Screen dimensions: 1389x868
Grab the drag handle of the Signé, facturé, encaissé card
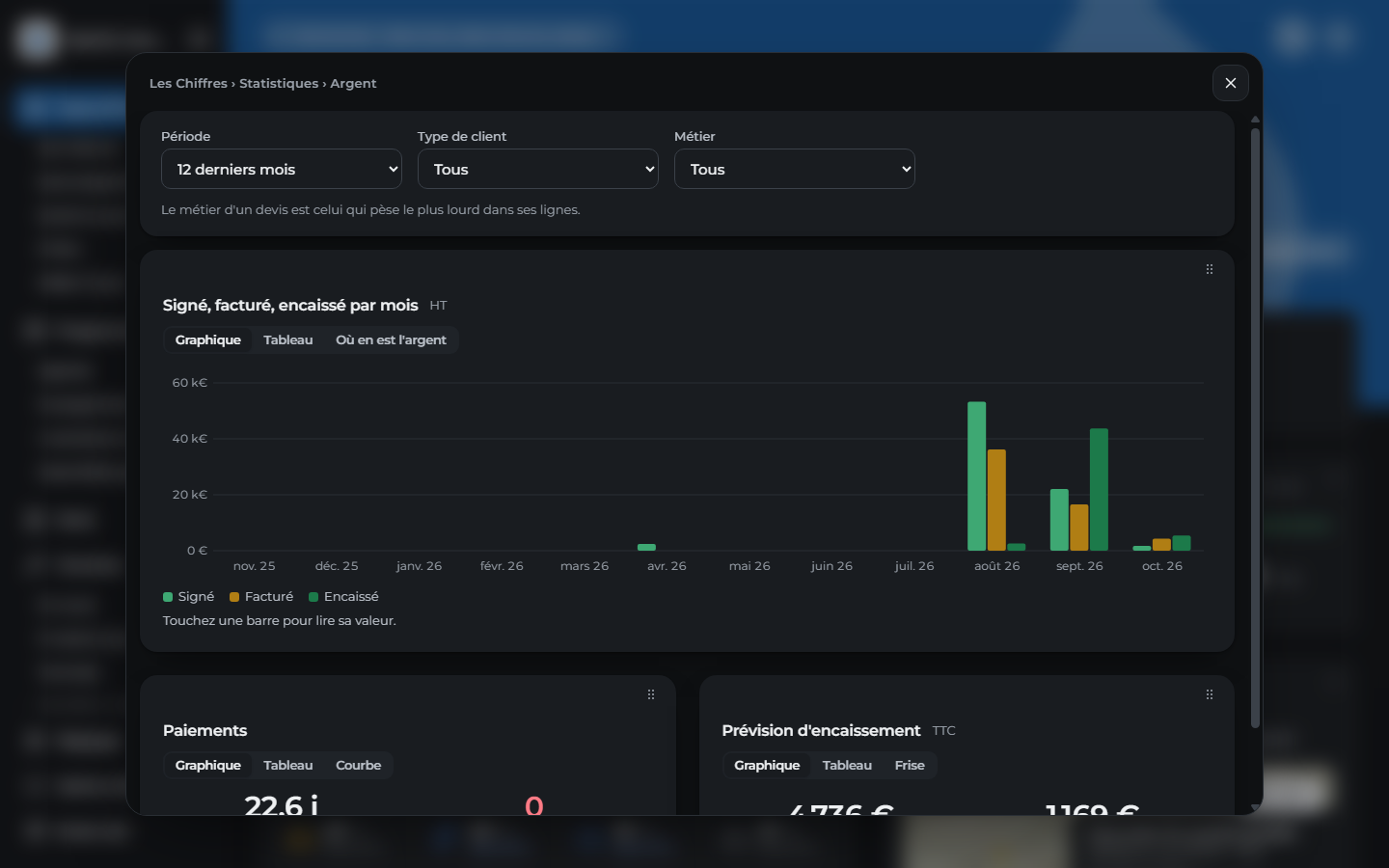click(1210, 270)
